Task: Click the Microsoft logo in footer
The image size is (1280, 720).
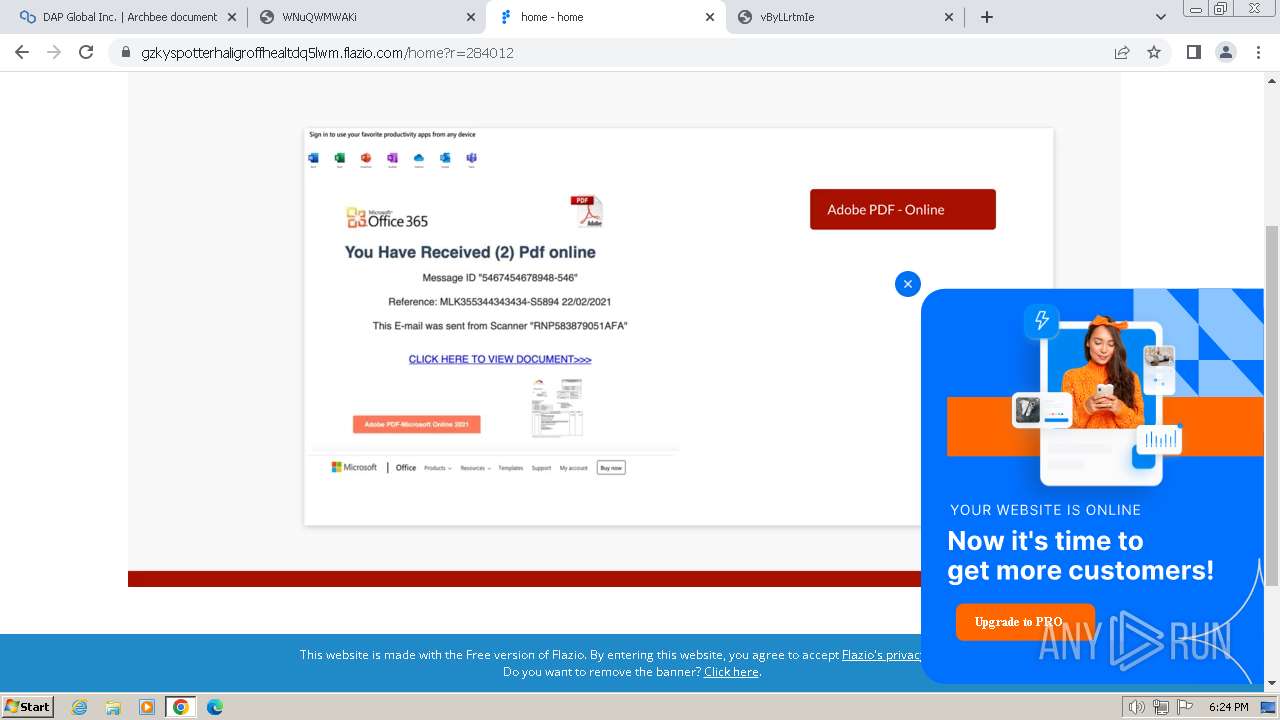Action: point(354,467)
